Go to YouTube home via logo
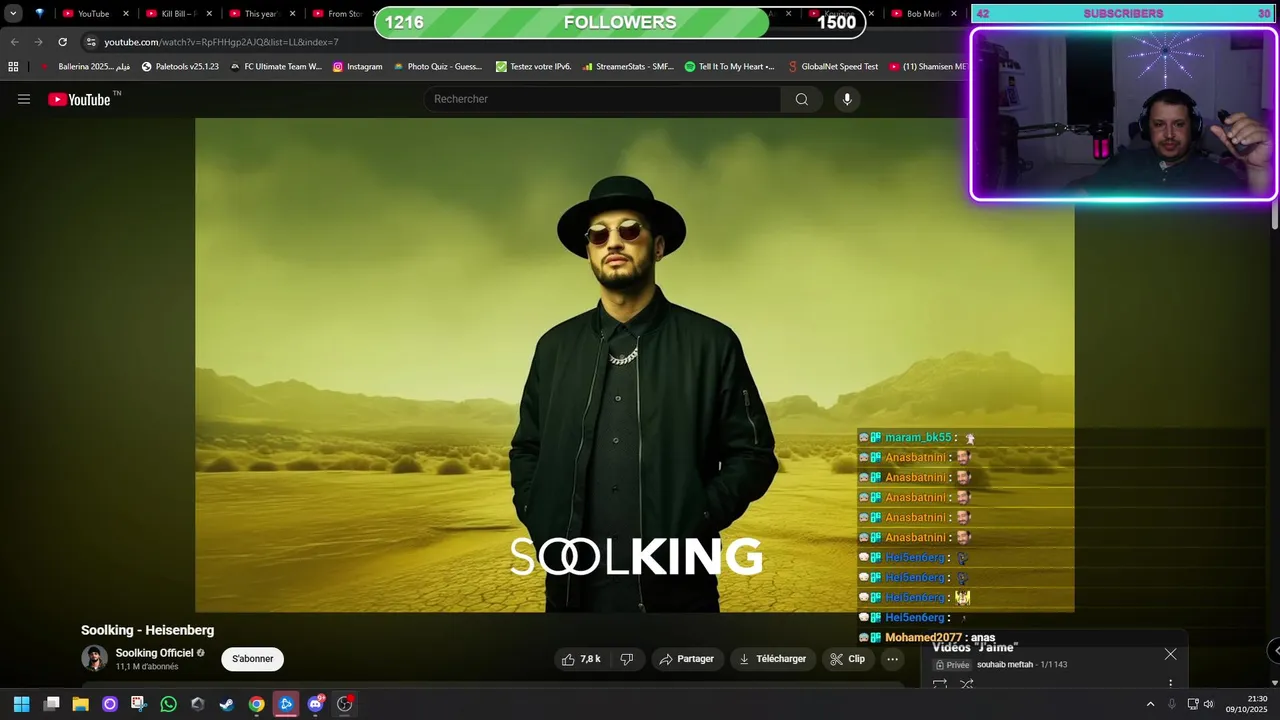The image size is (1280, 720). point(79,99)
